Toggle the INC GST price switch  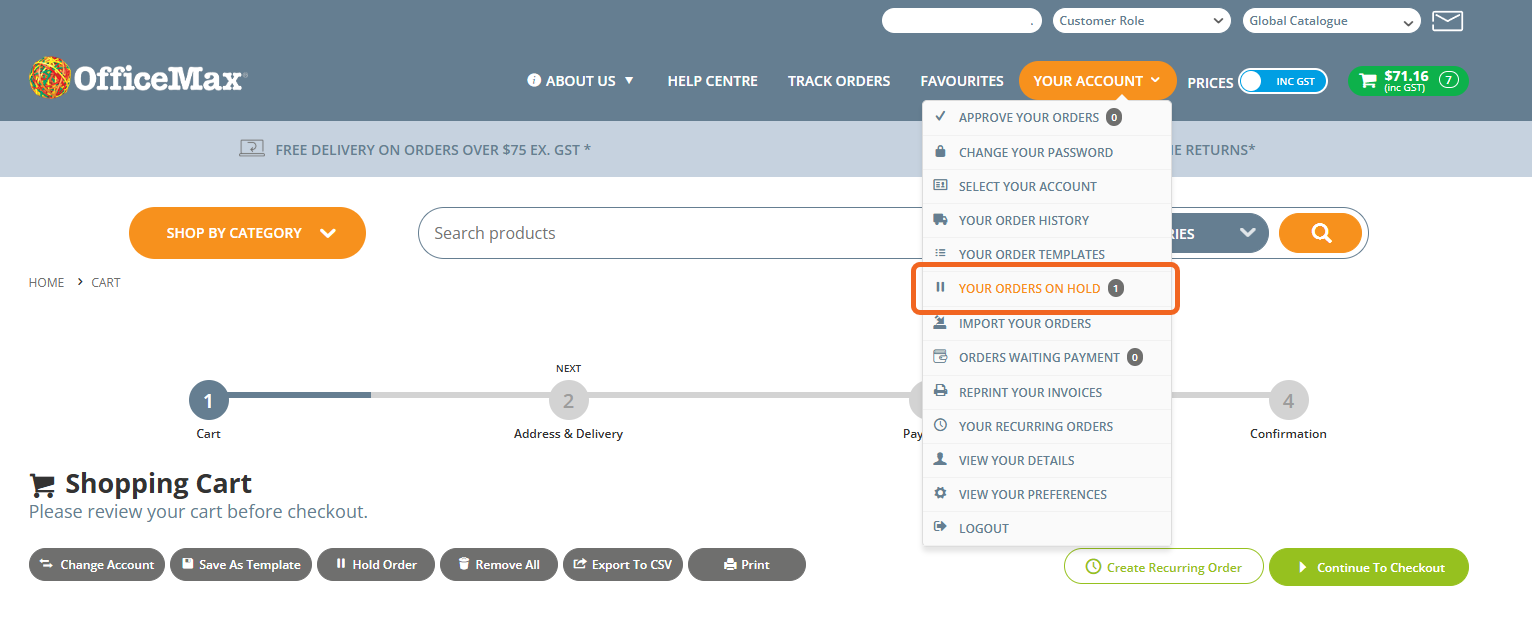click(1283, 82)
